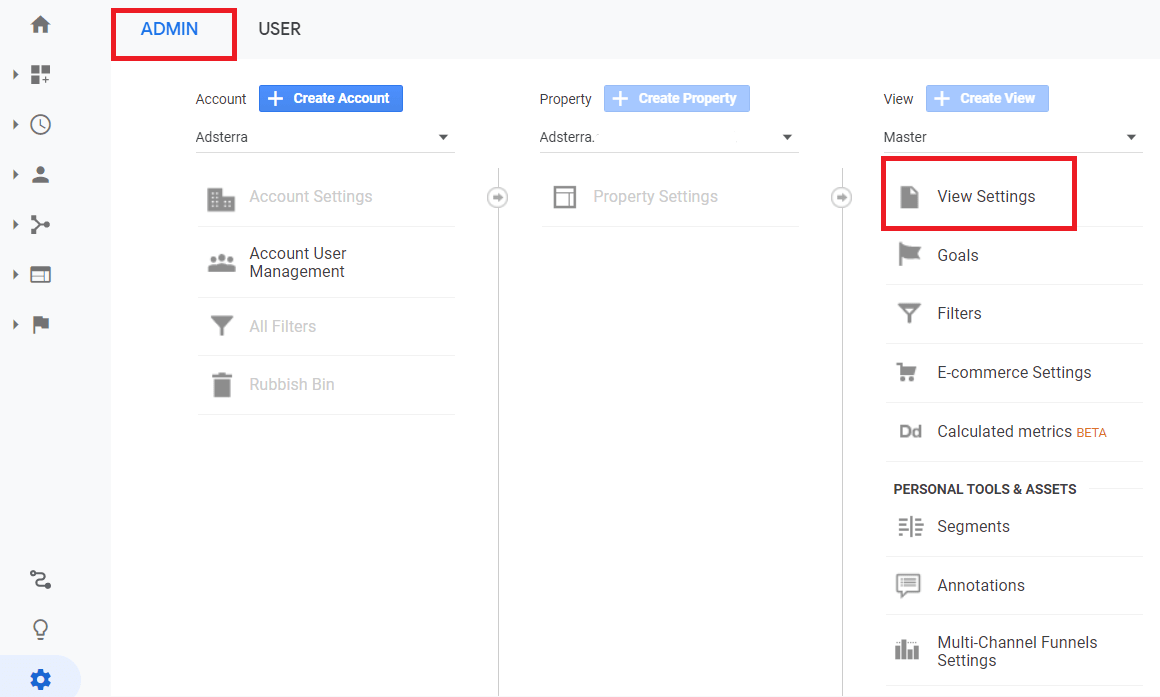Open the Behavior reports icon
The image size is (1160, 697).
click(x=39, y=274)
